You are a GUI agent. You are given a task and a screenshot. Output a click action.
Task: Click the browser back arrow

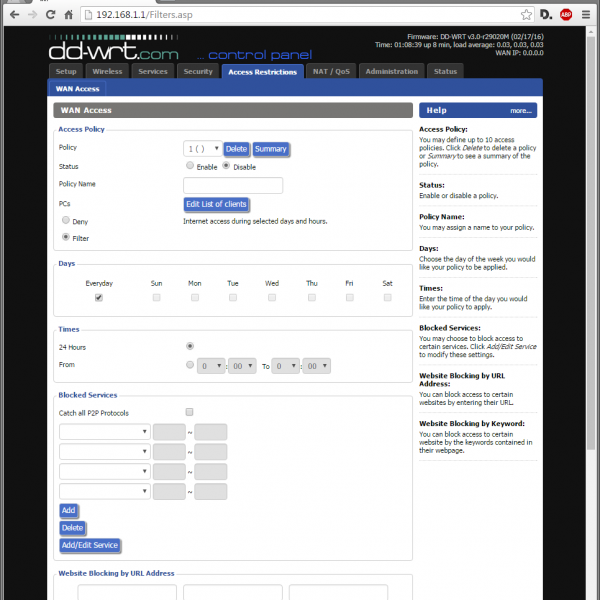(x=12, y=15)
